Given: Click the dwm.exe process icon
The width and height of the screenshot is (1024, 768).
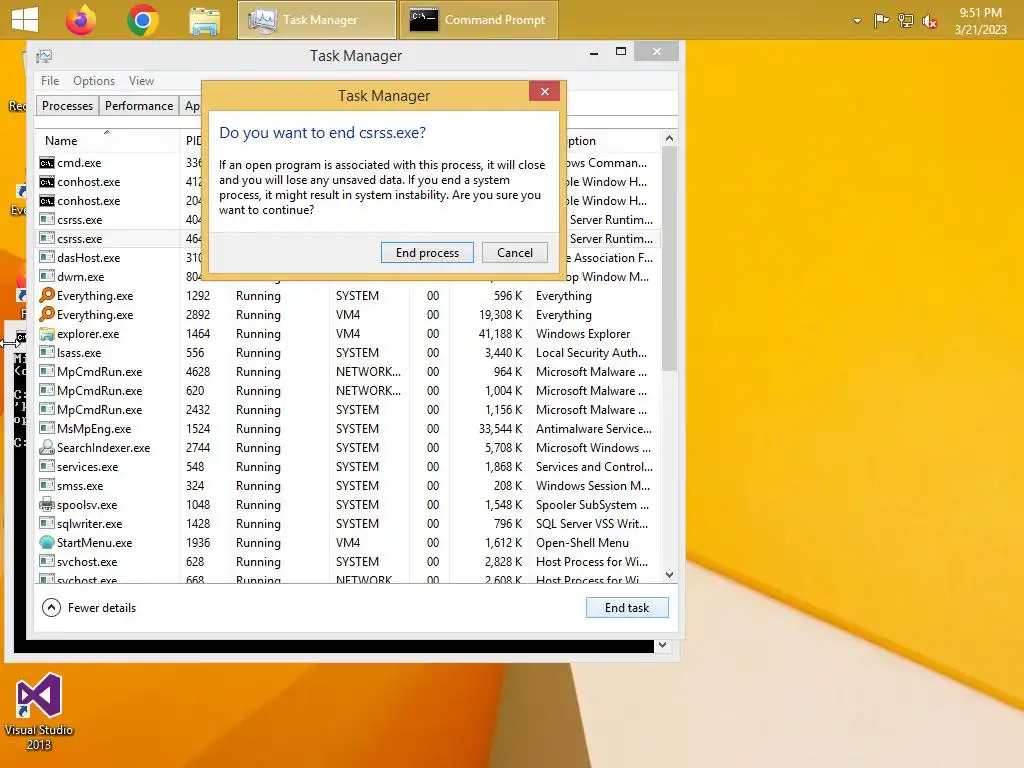Looking at the screenshot, I should point(46,276).
